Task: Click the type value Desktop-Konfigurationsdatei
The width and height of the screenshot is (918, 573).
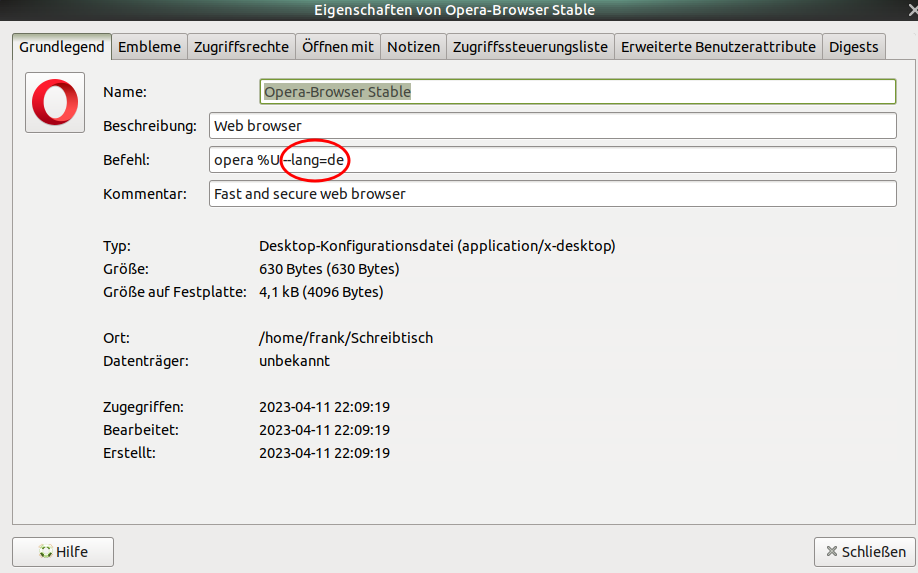Action: point(437,246)
